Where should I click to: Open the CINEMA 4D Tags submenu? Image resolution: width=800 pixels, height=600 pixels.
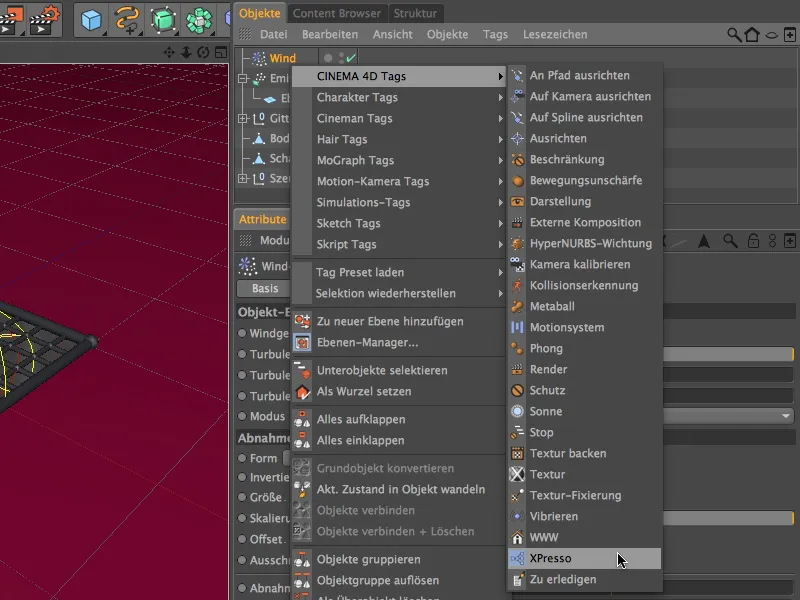coord(399,76)
